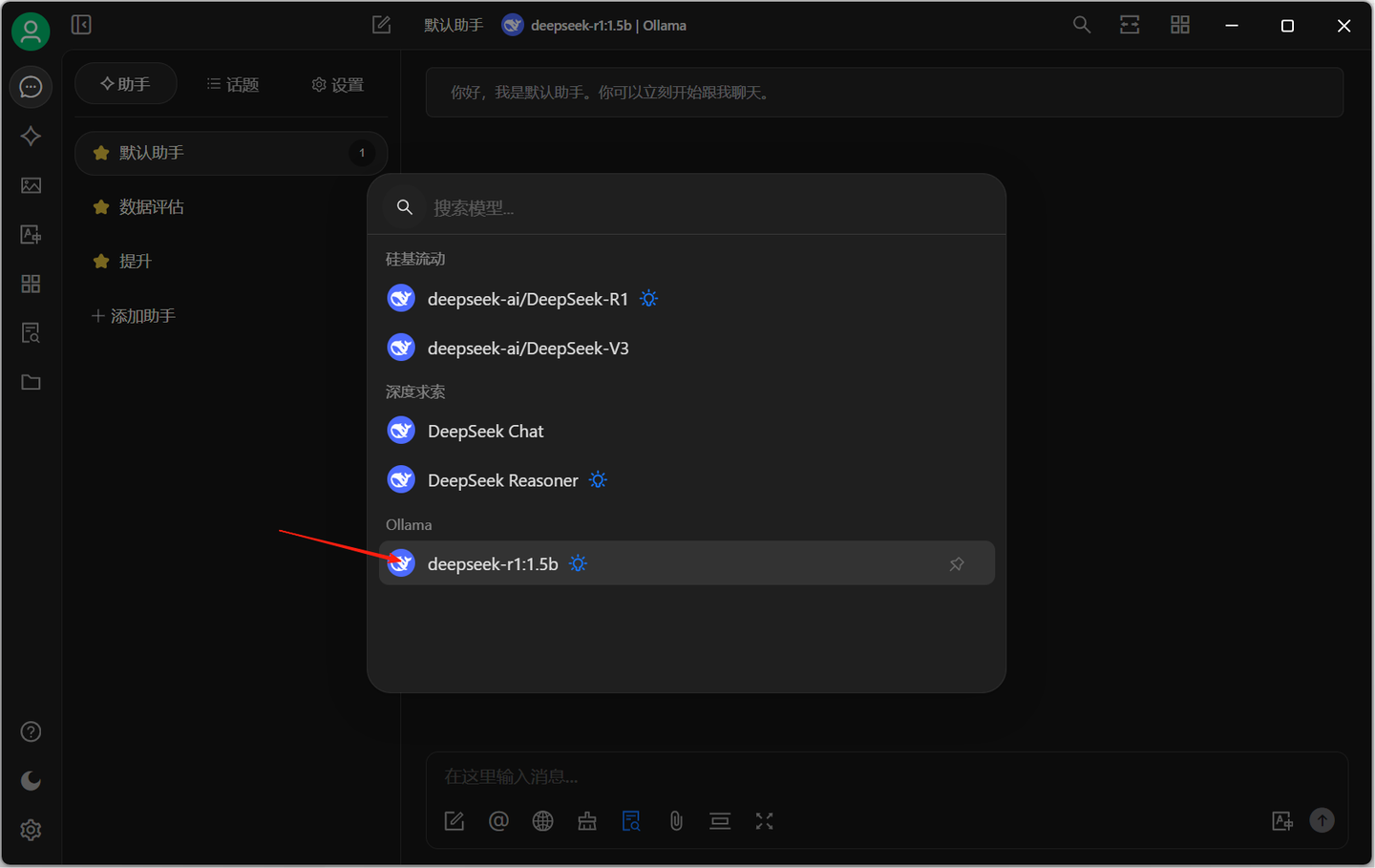Choose deepseek-ai/DeepSeek-V3 model
1375x868 pixels.
pos(687,349)
